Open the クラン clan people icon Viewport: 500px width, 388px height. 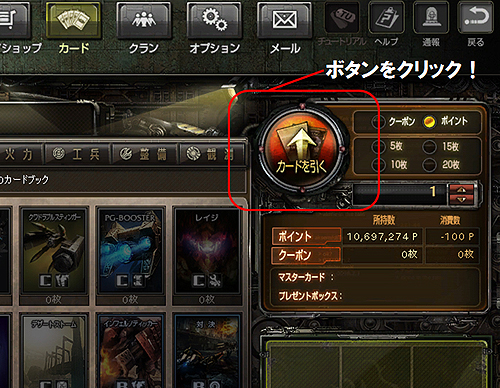(x=144, y=19)
